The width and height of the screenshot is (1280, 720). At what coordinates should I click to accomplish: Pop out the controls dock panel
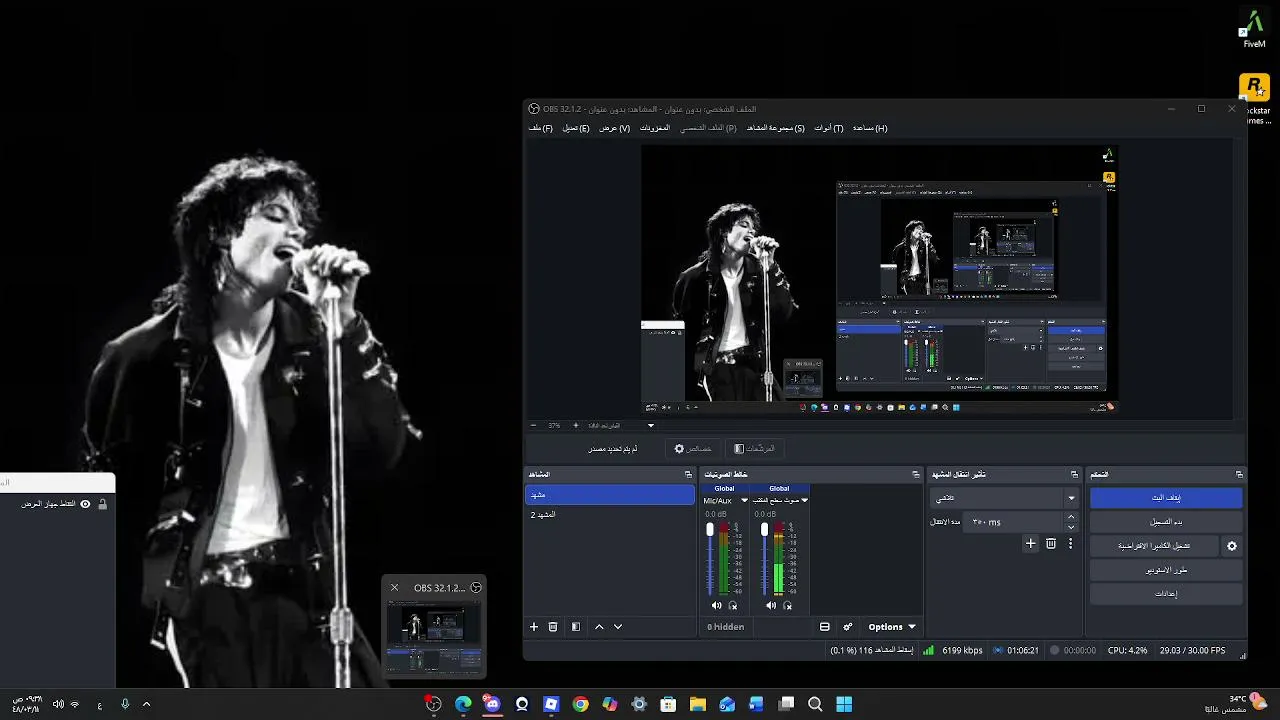pos(1240,474)
